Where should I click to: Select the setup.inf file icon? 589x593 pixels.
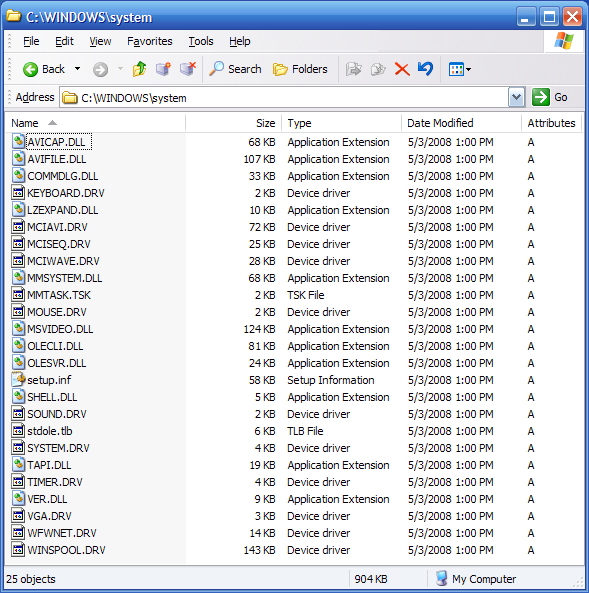[18, 379]
